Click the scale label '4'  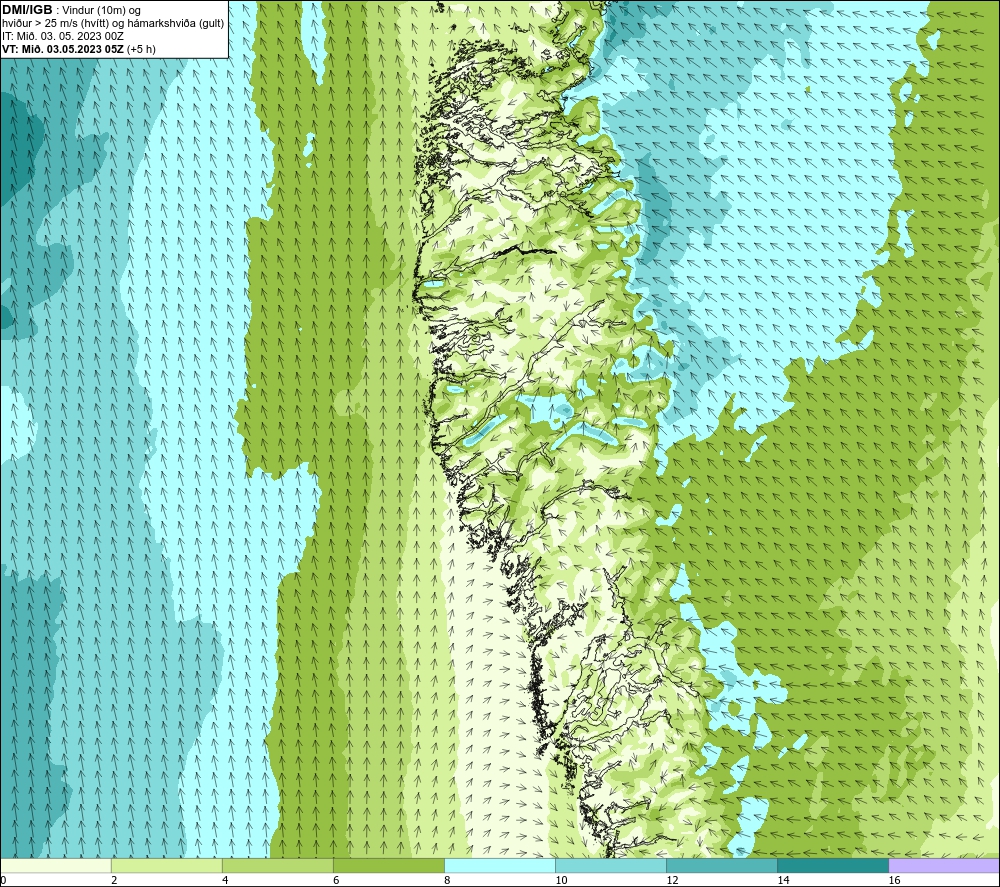point(225,880)
